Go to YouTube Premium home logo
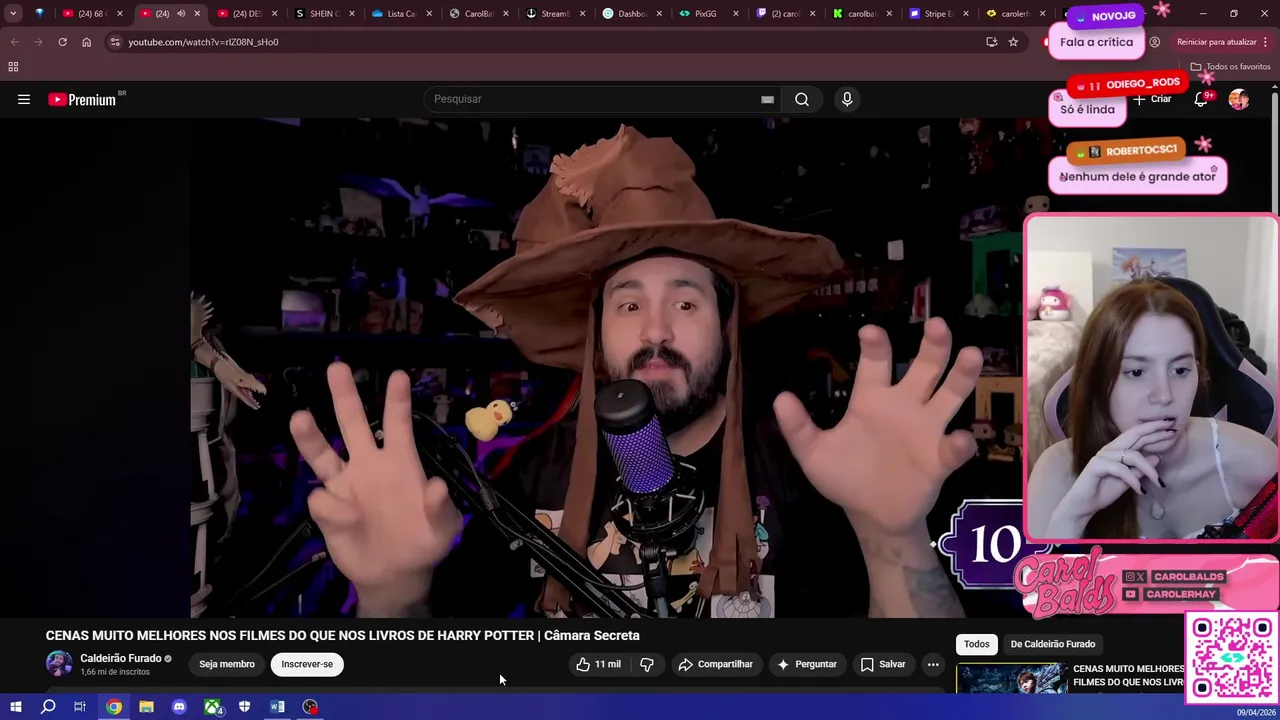 82,99
